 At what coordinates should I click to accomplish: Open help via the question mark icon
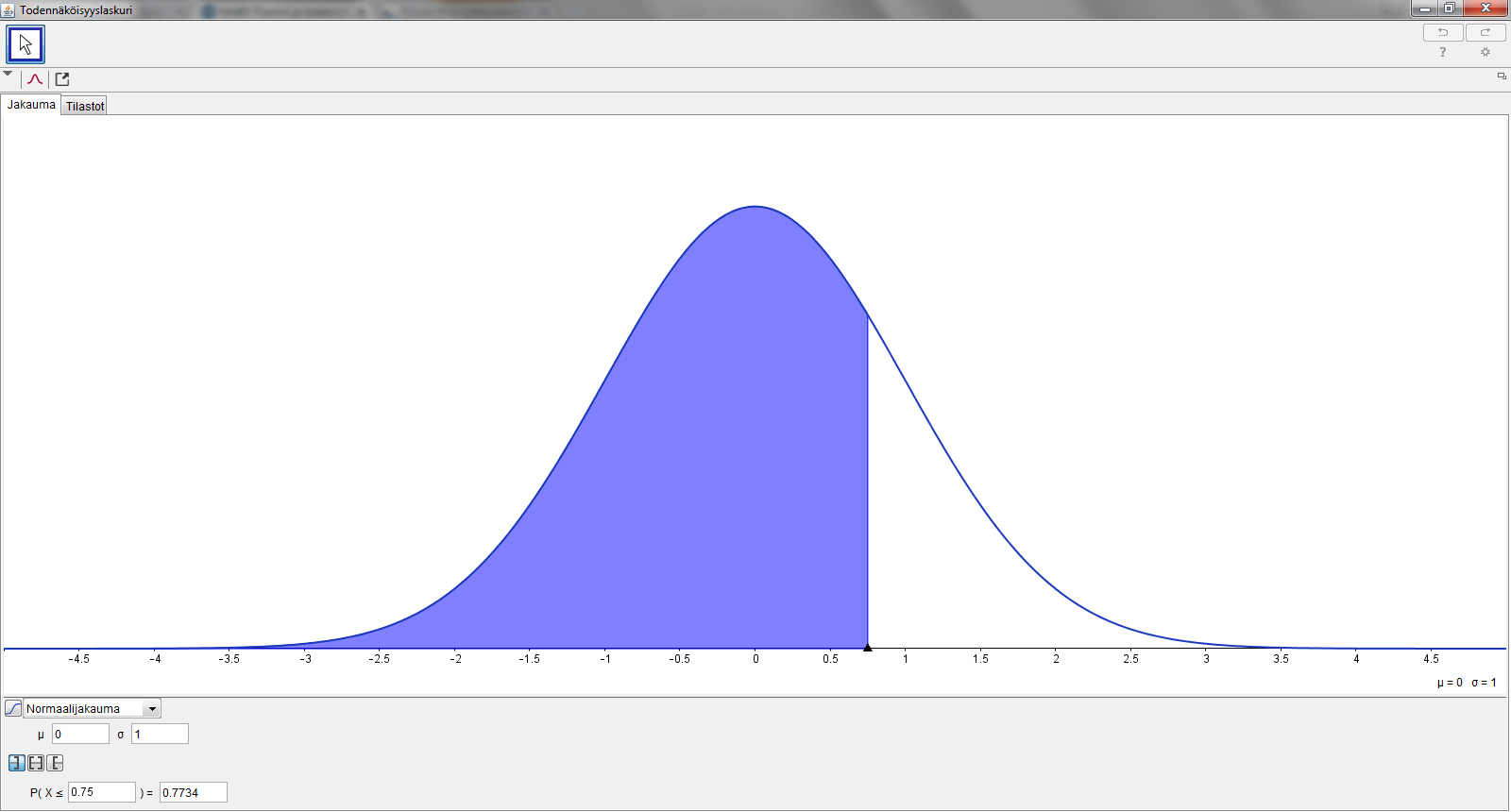pos(1443,52)
